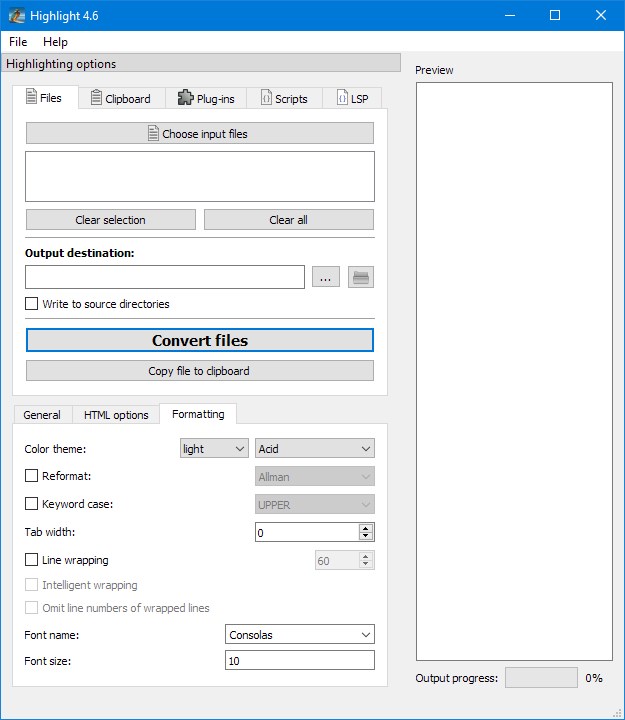Viewport: 625px width, 720px height.
Task: Open the Acid theme dropdown
Action: 315,449
